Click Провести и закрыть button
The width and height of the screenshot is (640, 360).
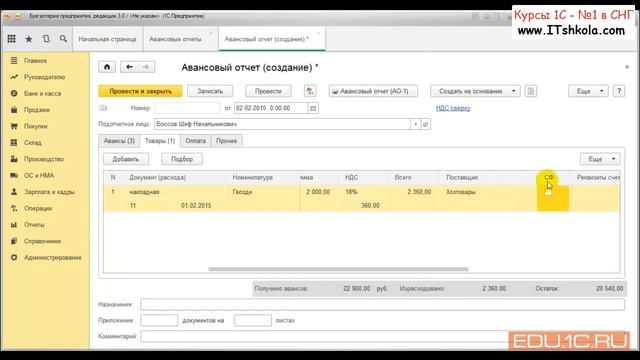(x=140, y=91)
